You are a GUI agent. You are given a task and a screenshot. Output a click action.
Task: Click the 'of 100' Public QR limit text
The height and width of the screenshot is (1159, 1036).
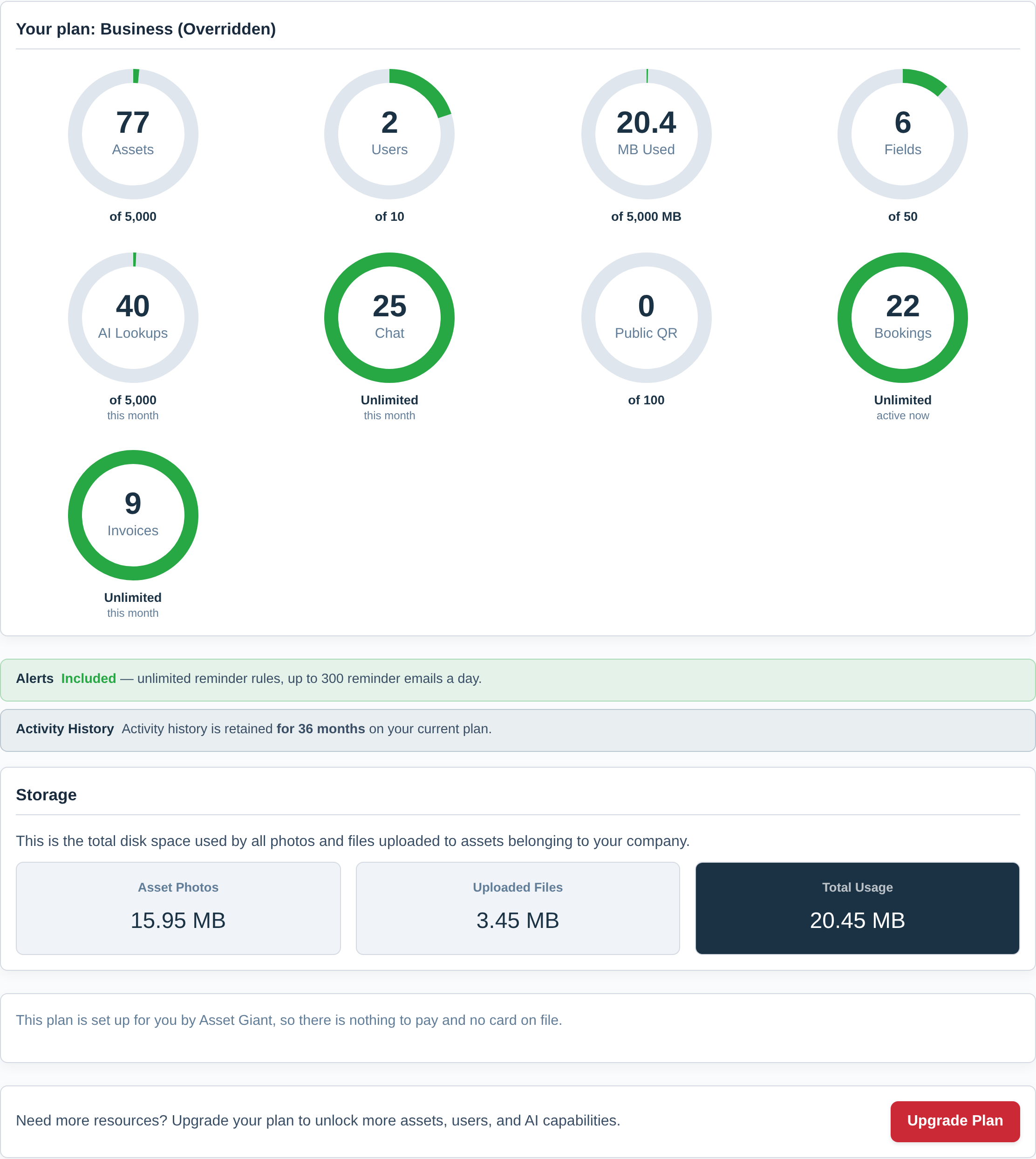click(x=646, y=400)
